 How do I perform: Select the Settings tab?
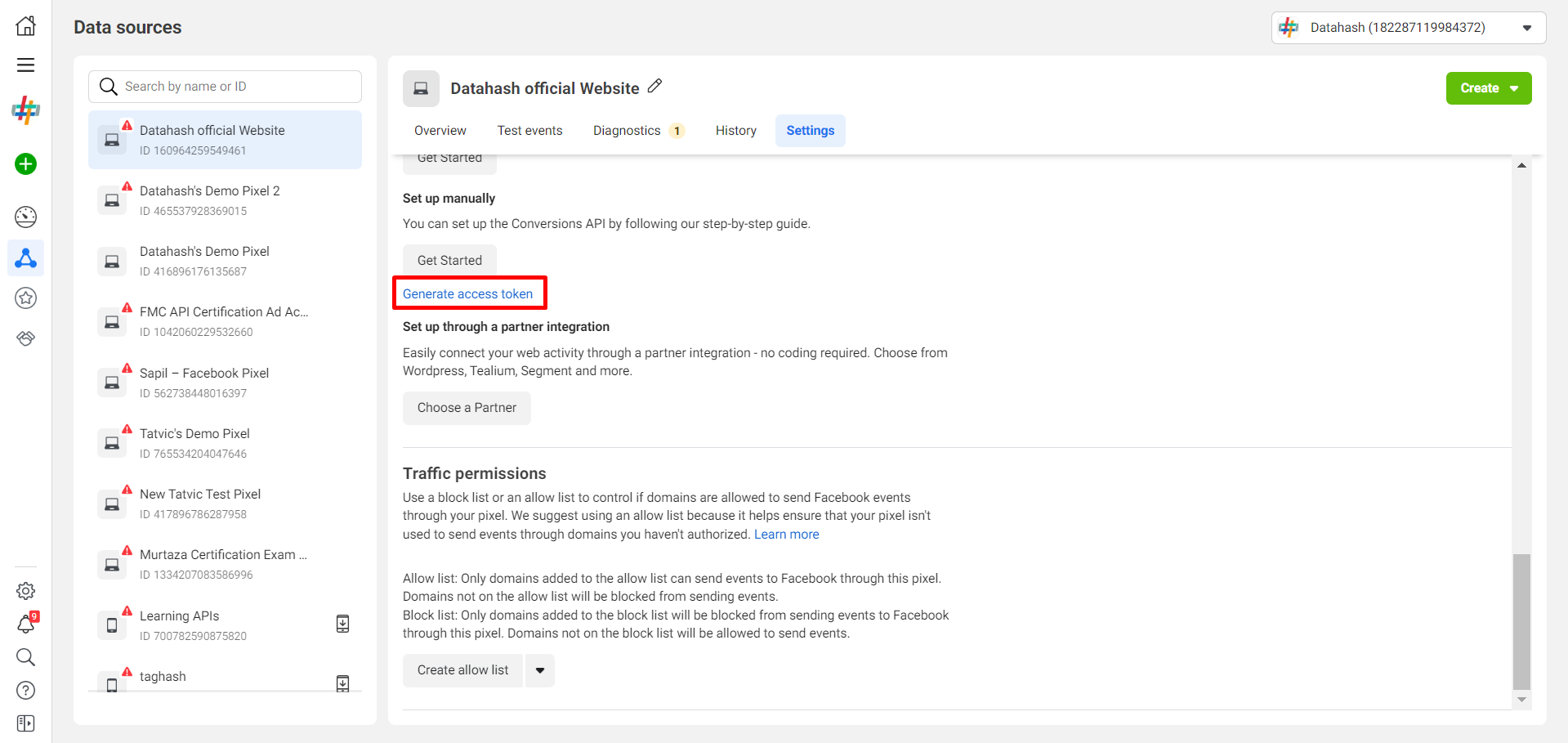tap(811, 131)
